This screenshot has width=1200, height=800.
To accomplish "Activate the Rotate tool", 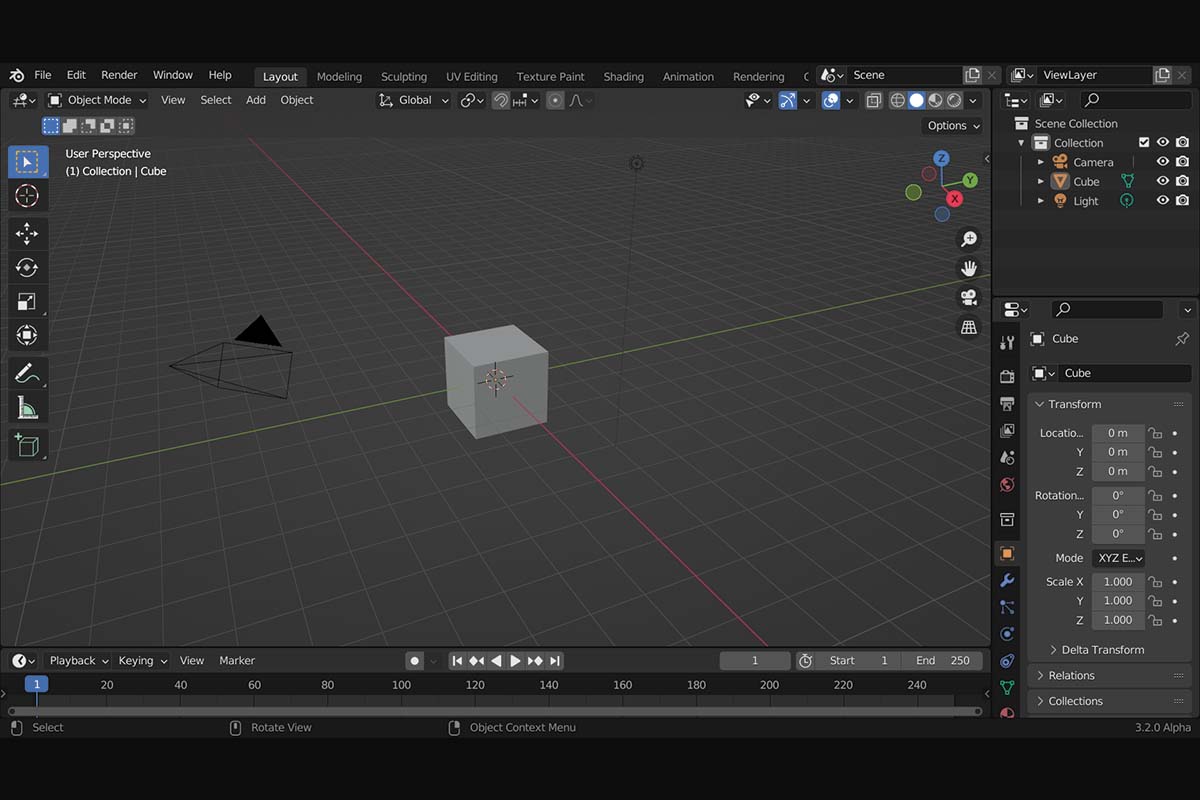I will (x=28, y=267).
